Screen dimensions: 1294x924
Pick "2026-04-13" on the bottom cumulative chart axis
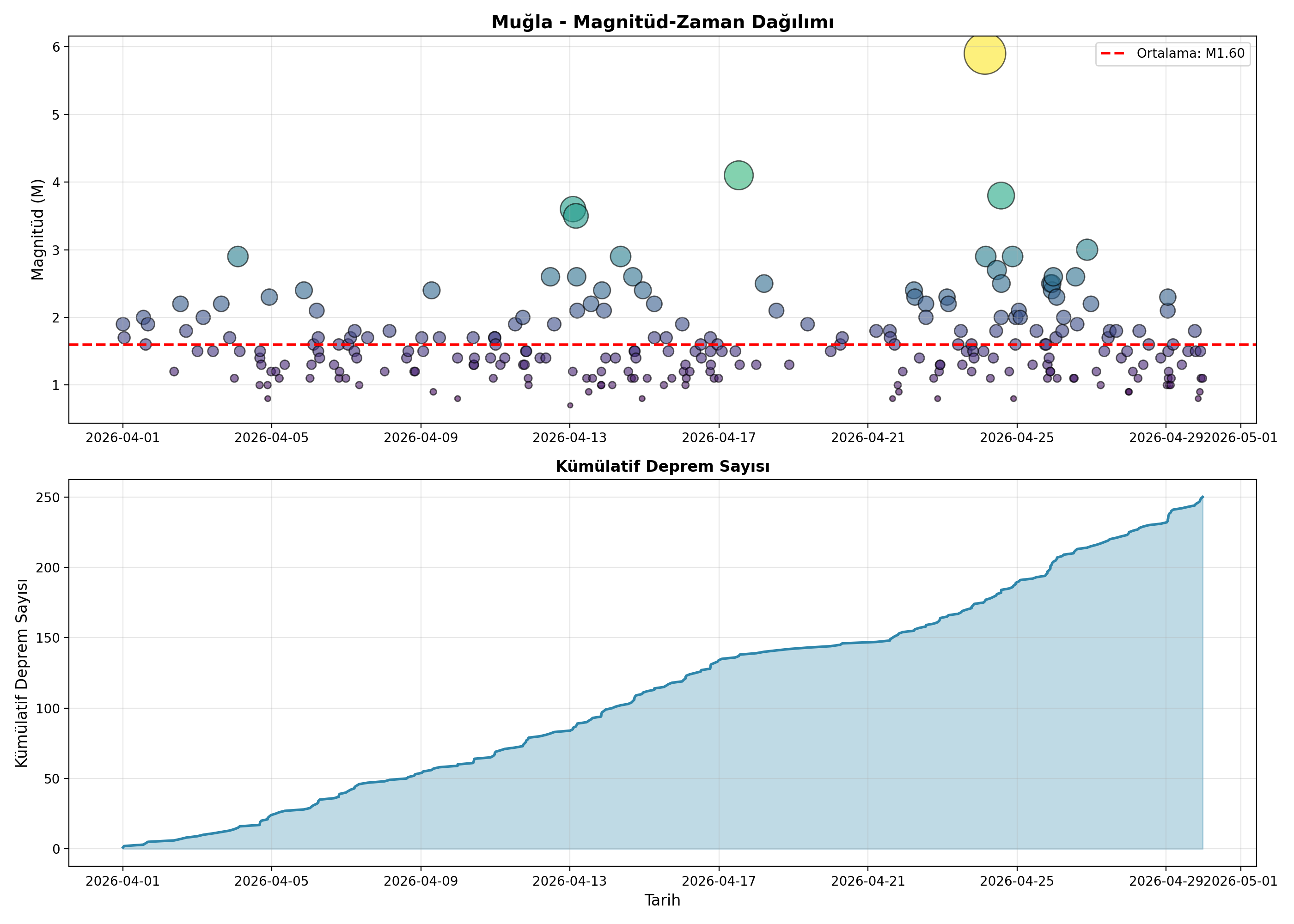click(x=570, y=881)
